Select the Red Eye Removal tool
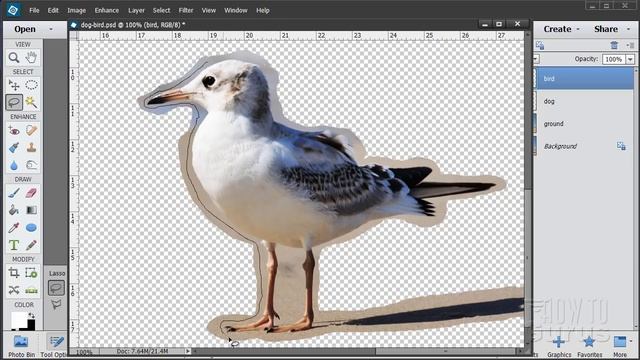This screenshot has width=640, height=360. 14,131
